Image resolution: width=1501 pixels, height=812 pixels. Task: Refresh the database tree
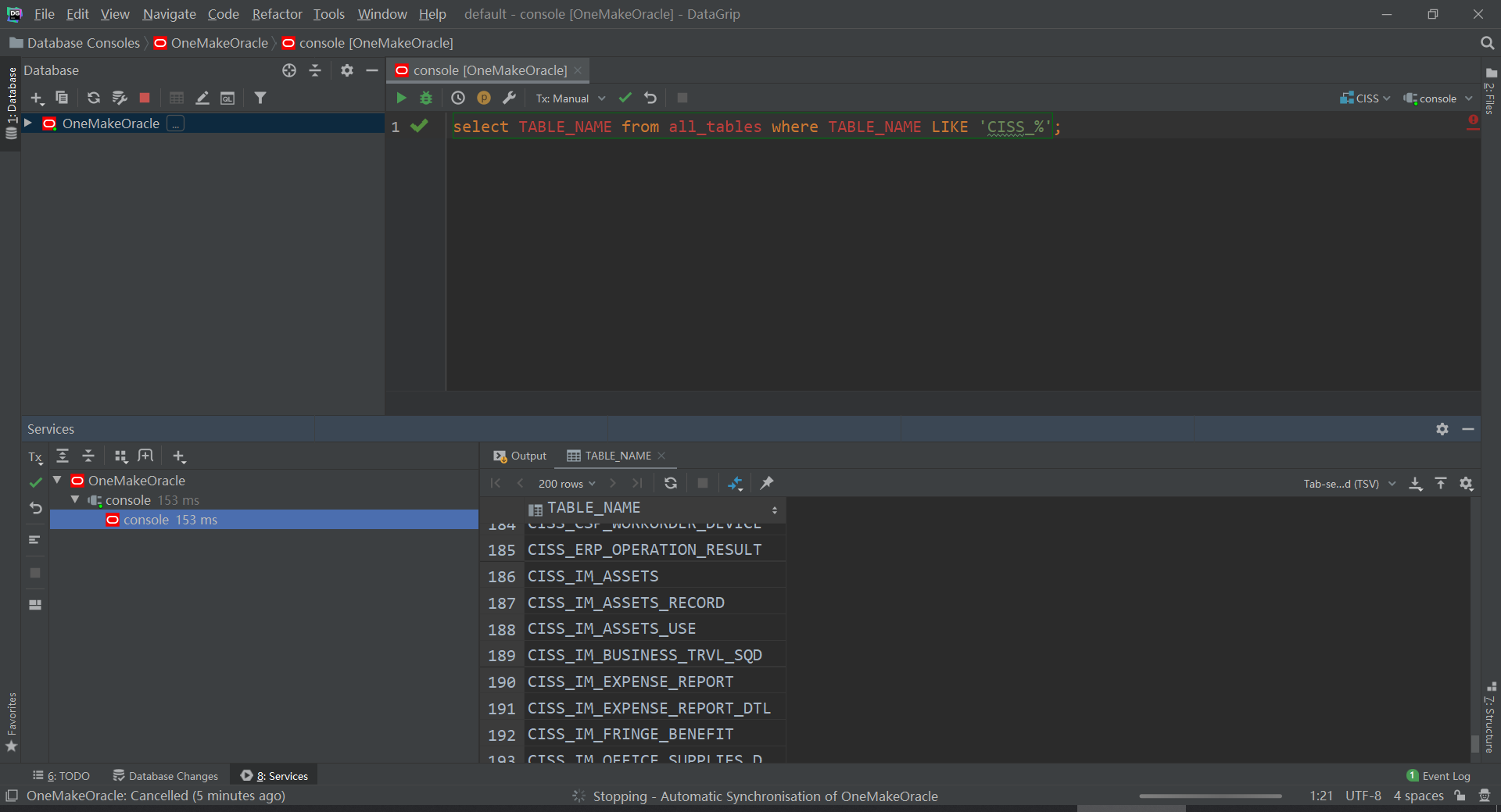click(x=94, y=98)
